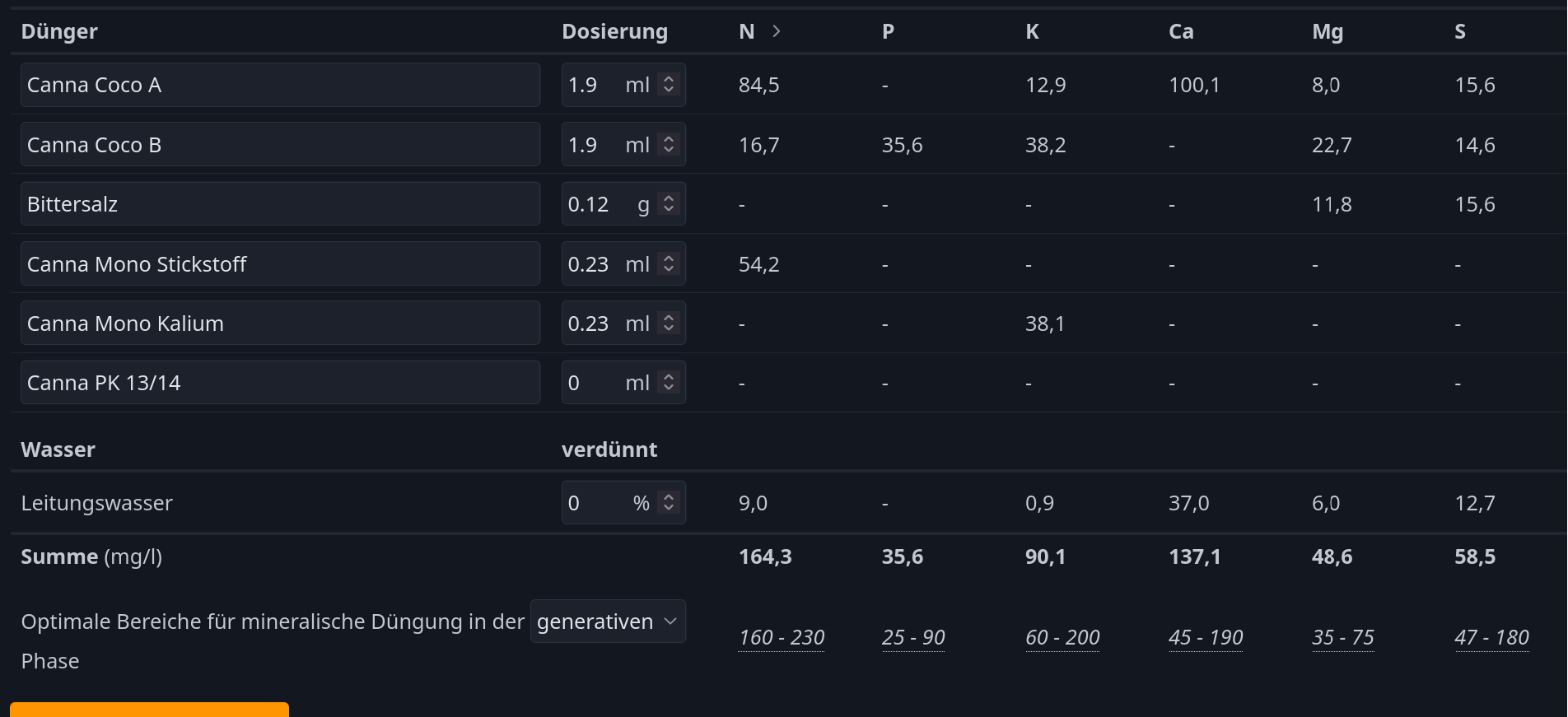Click the Canna Coco B dosage stepper arrows
This screenshot has height=717, width=1568.
click(669, 145)
